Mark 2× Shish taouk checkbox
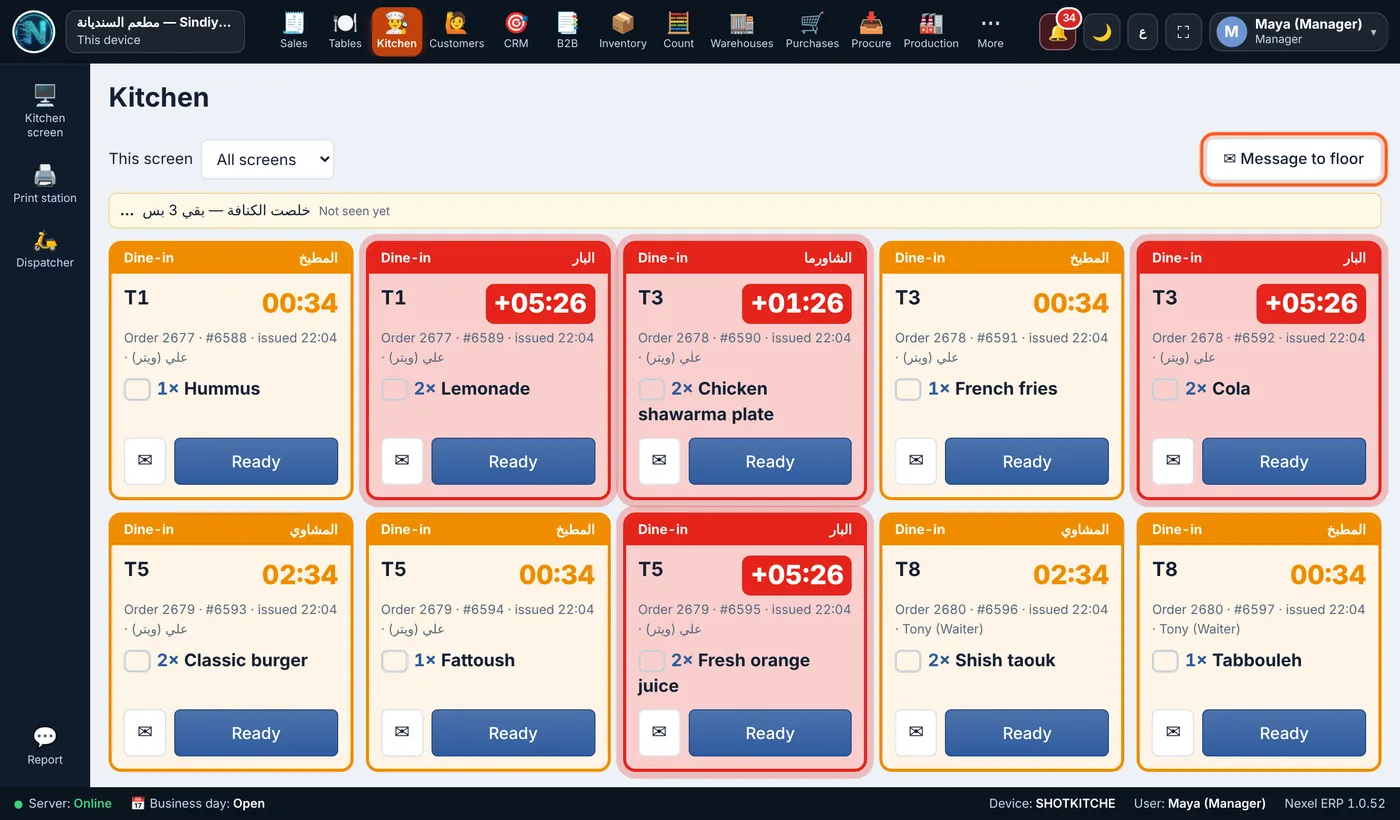The width and height of the screenshot is (1400, 820). click(x=908, y=661)
